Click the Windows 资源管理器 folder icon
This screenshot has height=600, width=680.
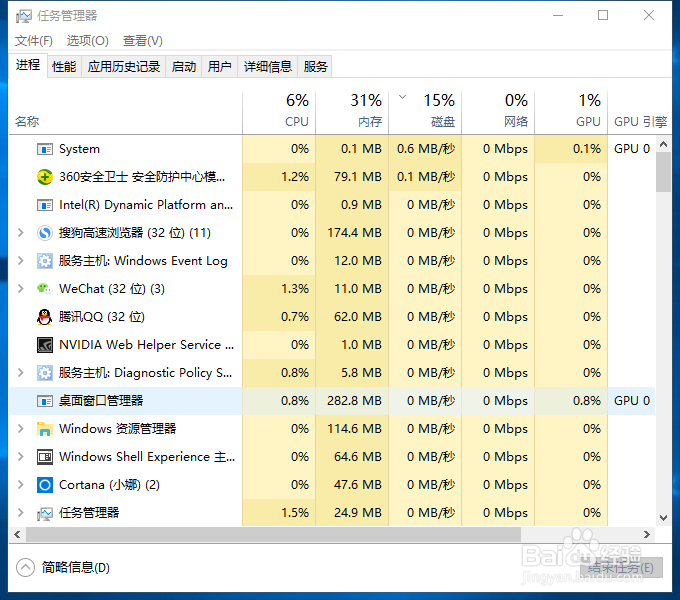coord(45,429)
